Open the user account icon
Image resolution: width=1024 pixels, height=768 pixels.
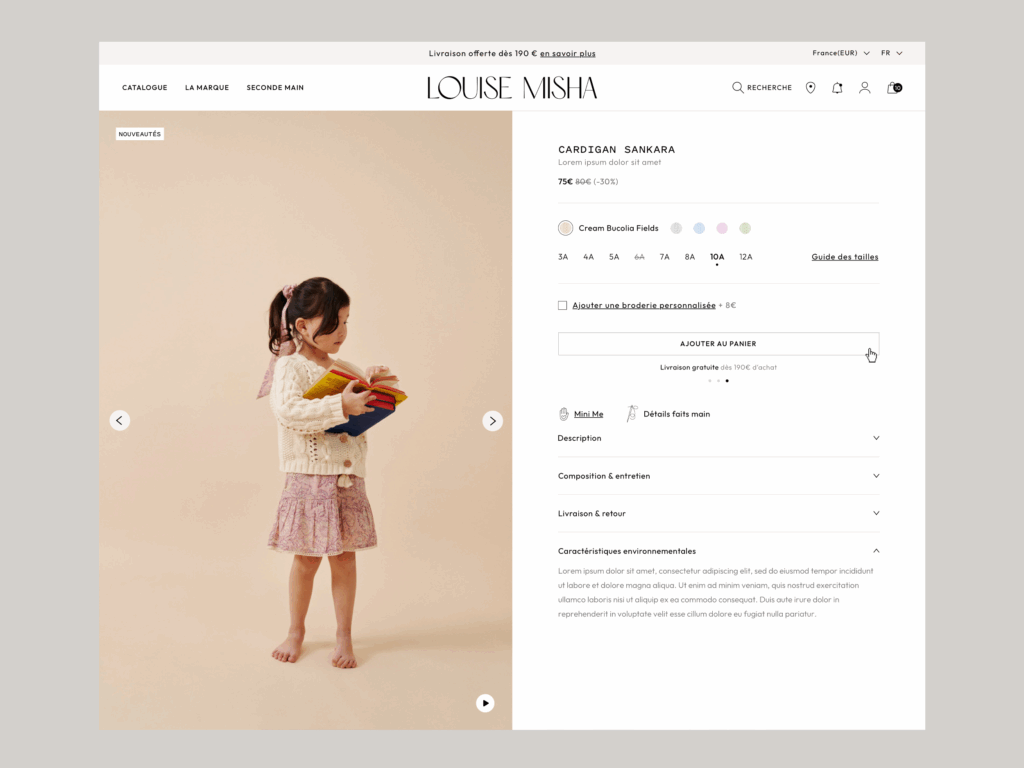pos(865,88)
